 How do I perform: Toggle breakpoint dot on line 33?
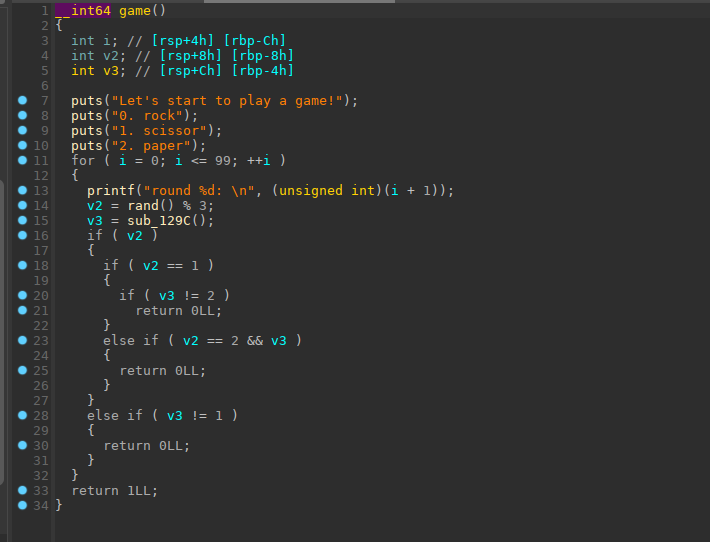point(22,490)
